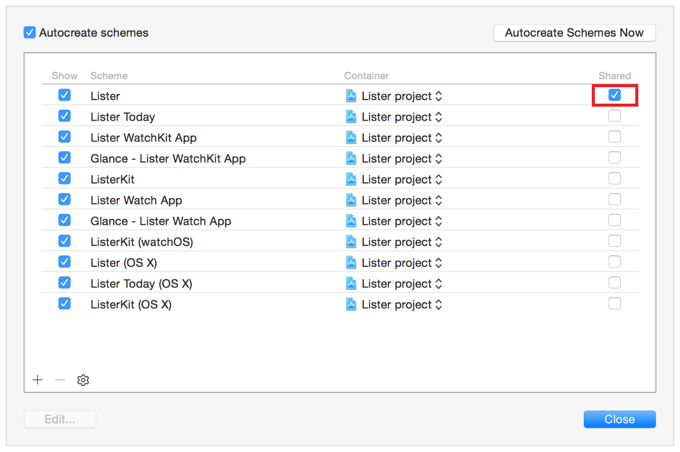This screenshot has height=452, width=680.
Task: Enable Shared for ListerKit (watchOS) scheme
Action: click(x=615, y=241)
